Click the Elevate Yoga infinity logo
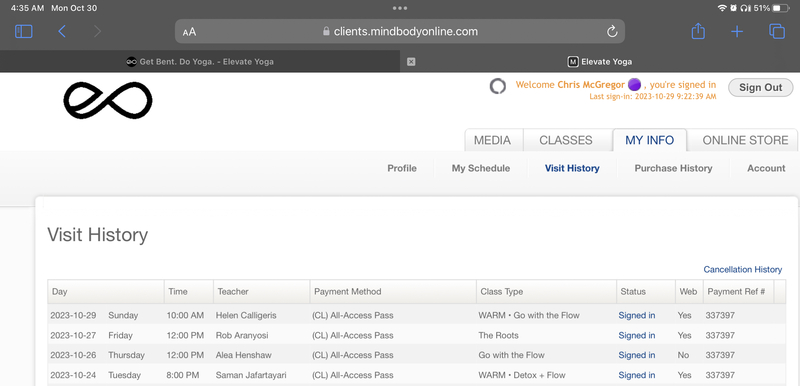 tap(108, 100)
